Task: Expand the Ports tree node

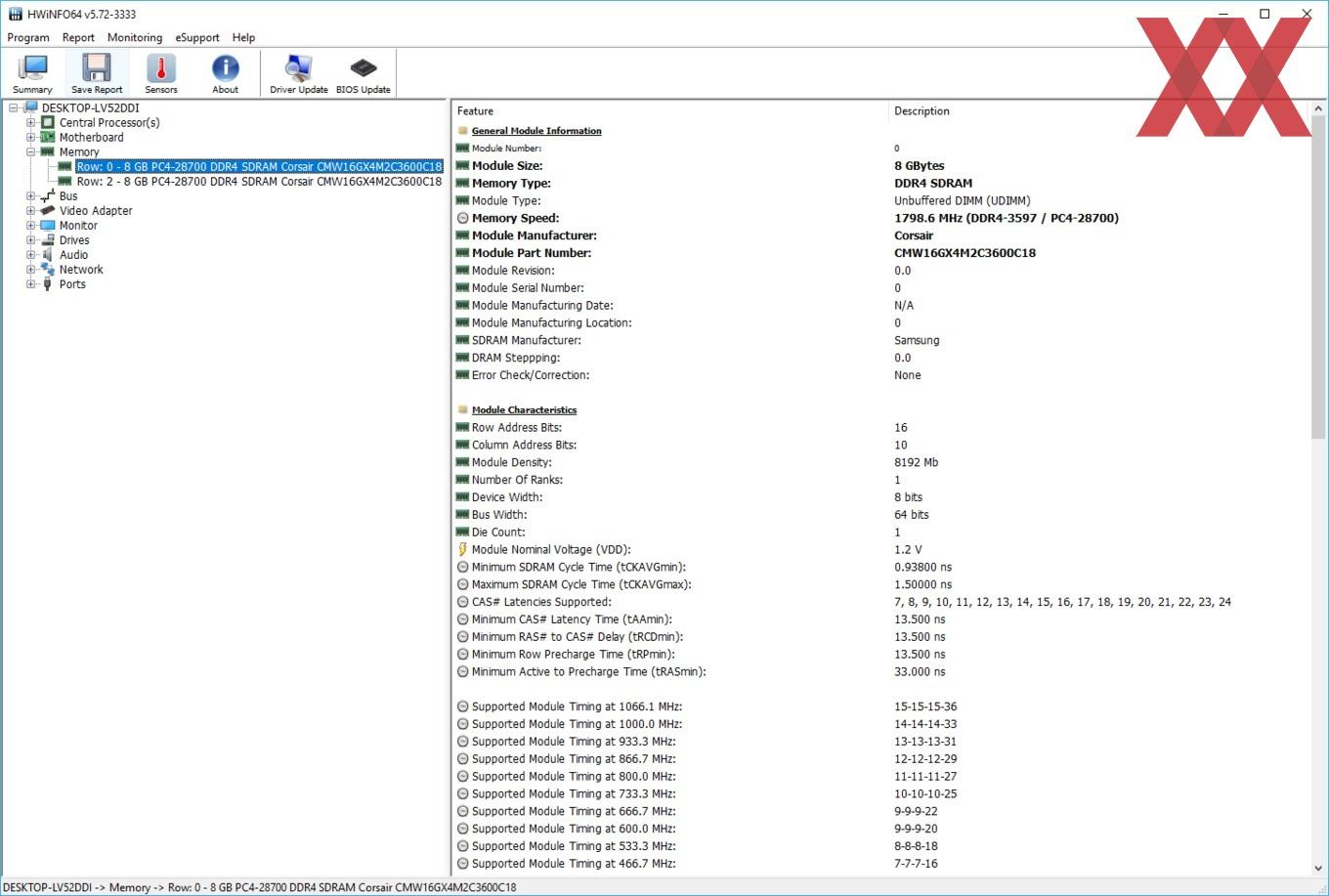Action: tap(31, 283)
